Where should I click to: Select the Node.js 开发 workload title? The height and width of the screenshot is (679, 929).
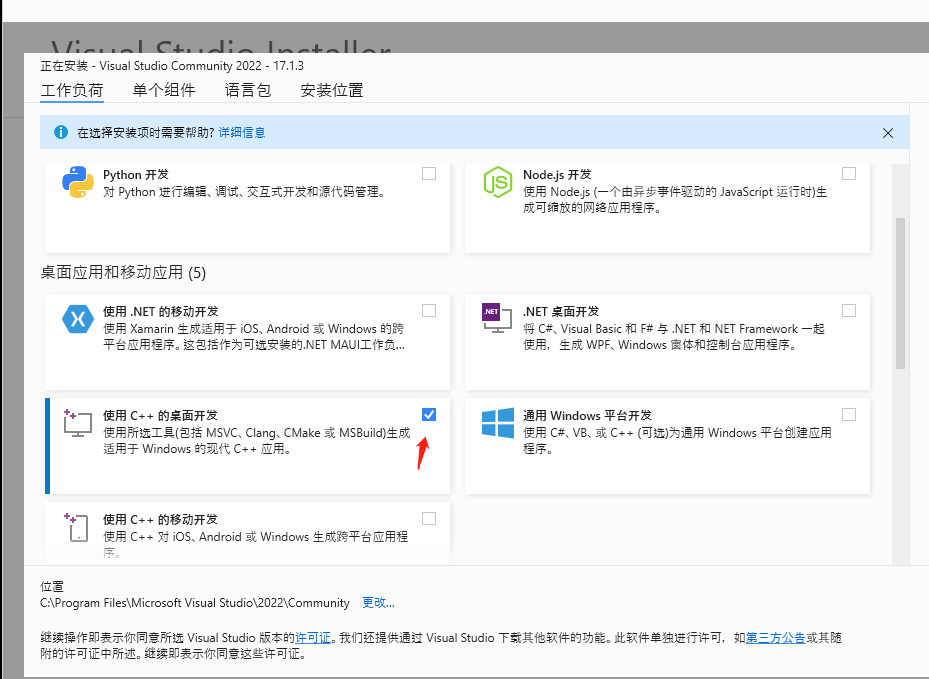click(557, 175)
